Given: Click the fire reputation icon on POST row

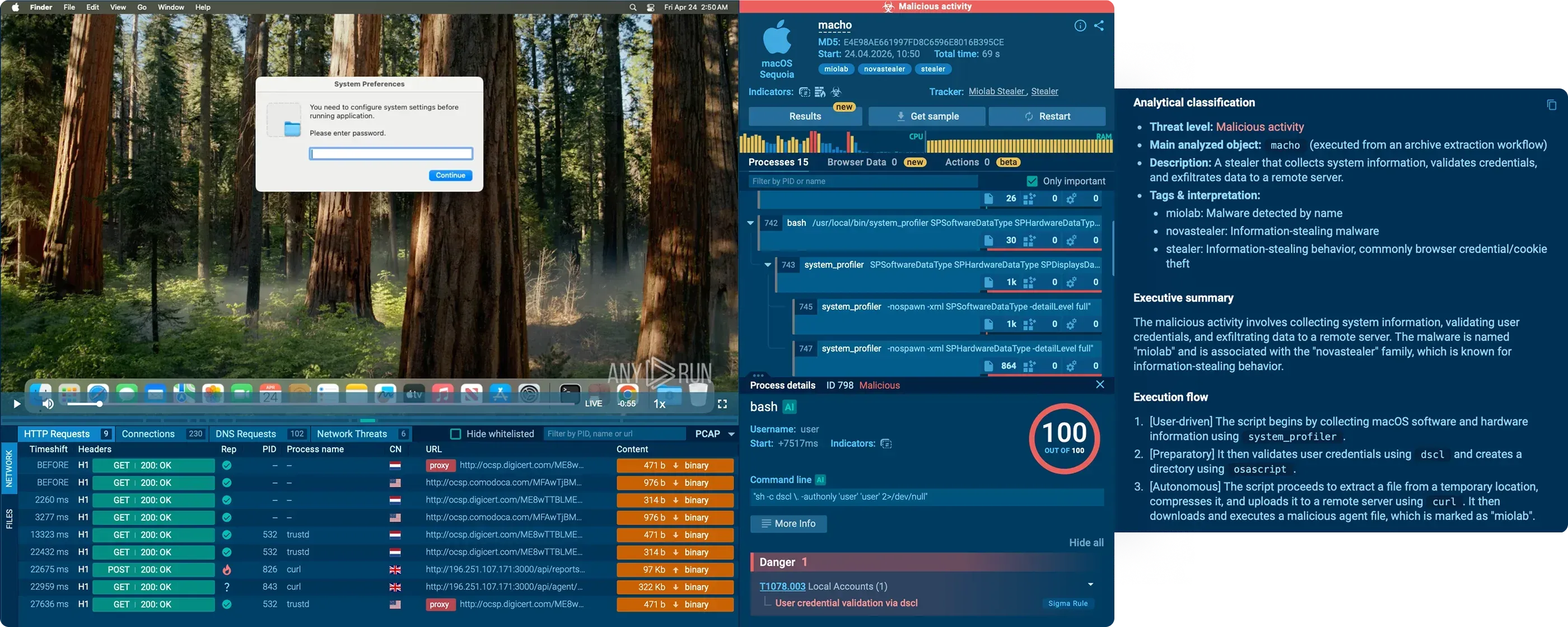Looking at the screenshot, I should tap(226, 570).
